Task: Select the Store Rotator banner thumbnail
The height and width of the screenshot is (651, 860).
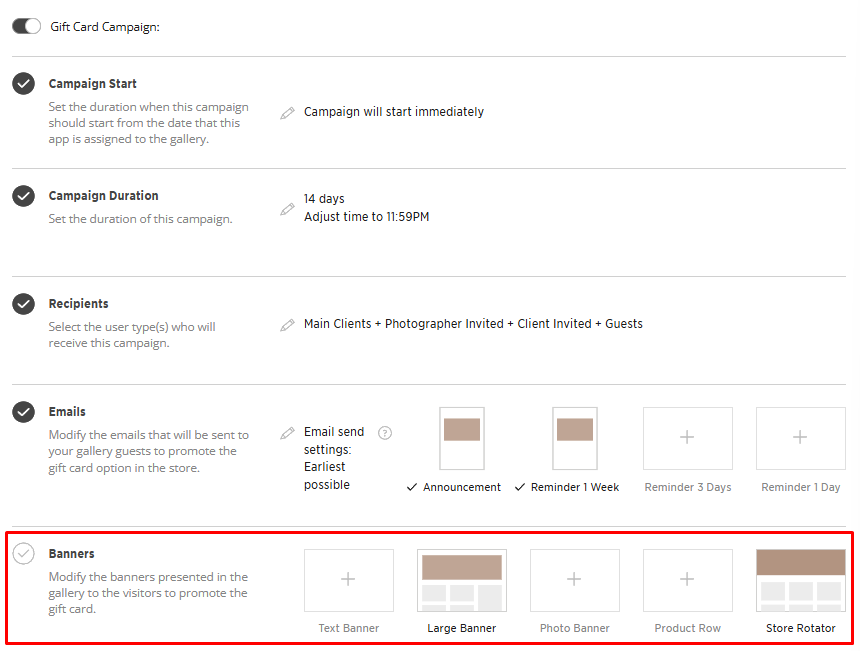Action: point(800,580)
